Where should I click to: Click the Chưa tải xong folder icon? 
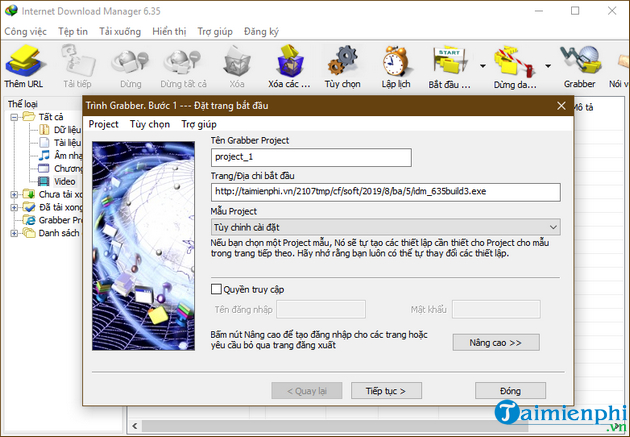pos(29,194)
